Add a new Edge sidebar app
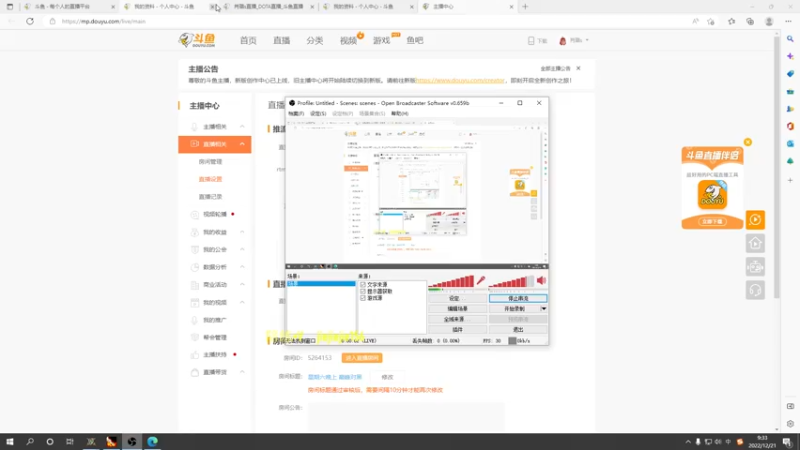Image resolution: width=800 pixels, height=450 pixels. point(790,180)
